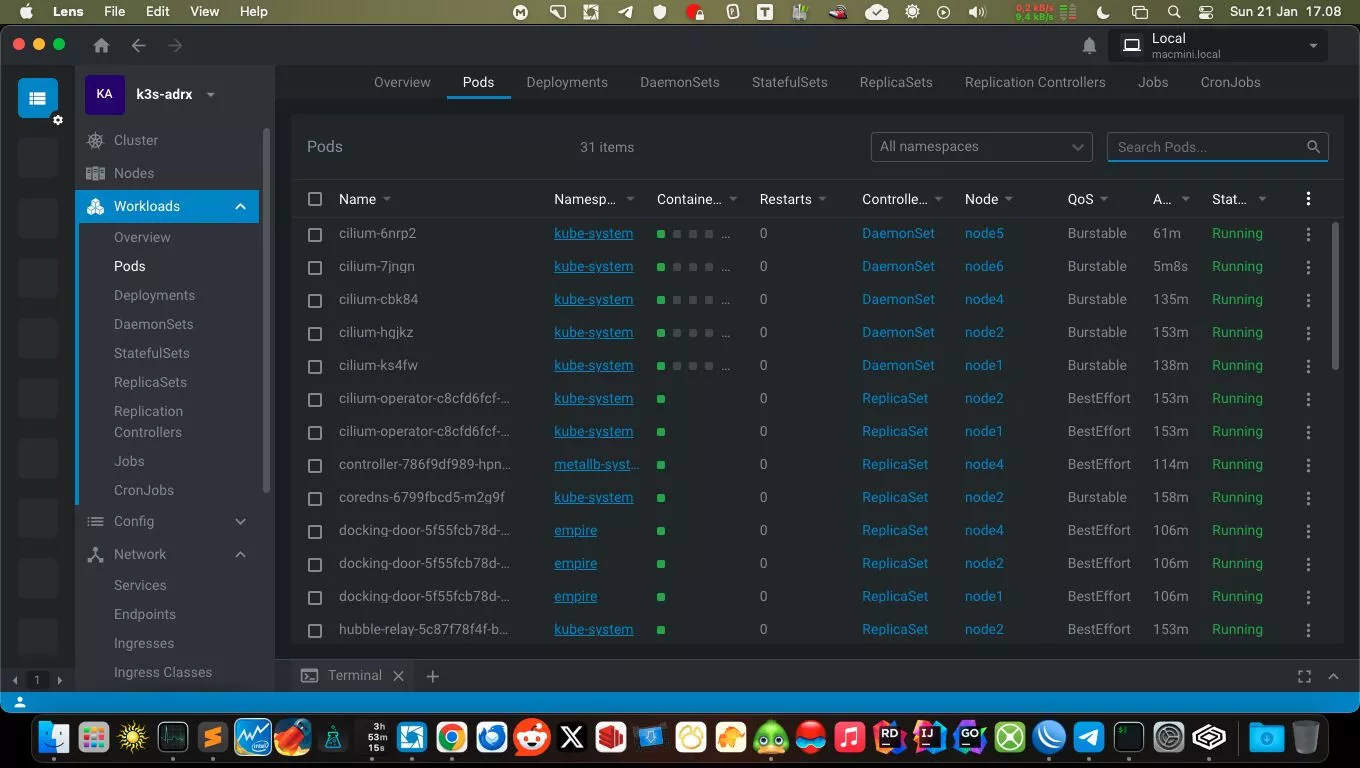This screenshot has width=1360, height=768.
Task: Open ReplicaSet controller link for coredns pod
Action: tap(895, 497)
